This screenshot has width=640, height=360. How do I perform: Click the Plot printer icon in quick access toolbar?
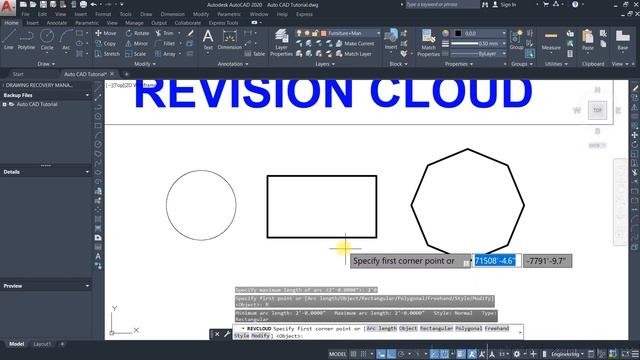coord(83,4)
